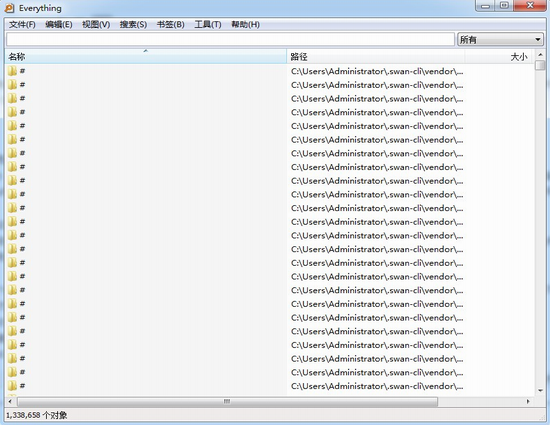Screen dimensions: 550x425
Task: Click the vertical scrollbar up arrow
Action: 540,55
